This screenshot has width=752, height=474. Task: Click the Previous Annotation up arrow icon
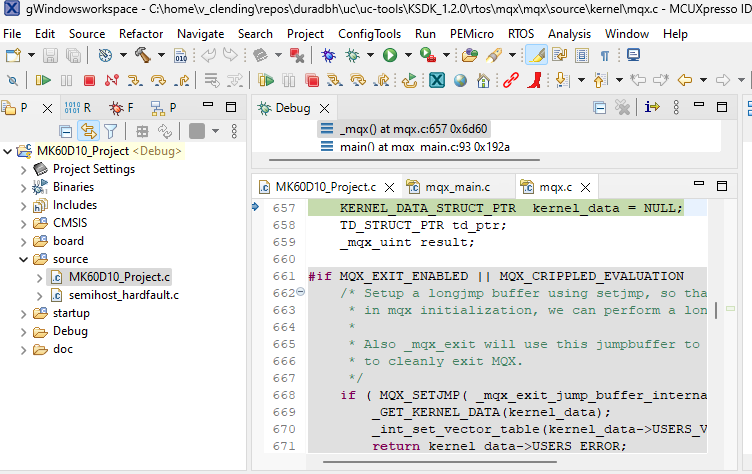click(600, 80)
